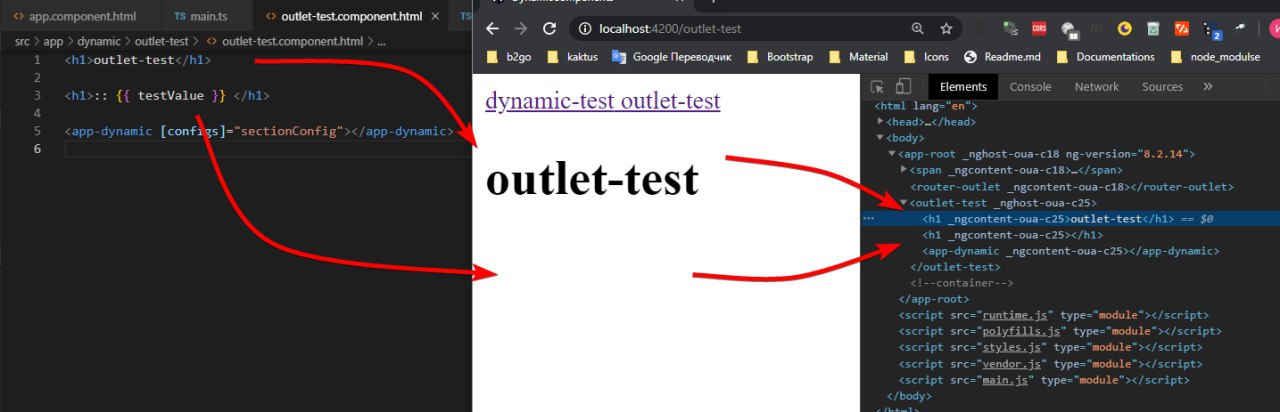Collapse the body element node
The width and height of the screenshot is (1280, 412).
(x=880, y=138)
